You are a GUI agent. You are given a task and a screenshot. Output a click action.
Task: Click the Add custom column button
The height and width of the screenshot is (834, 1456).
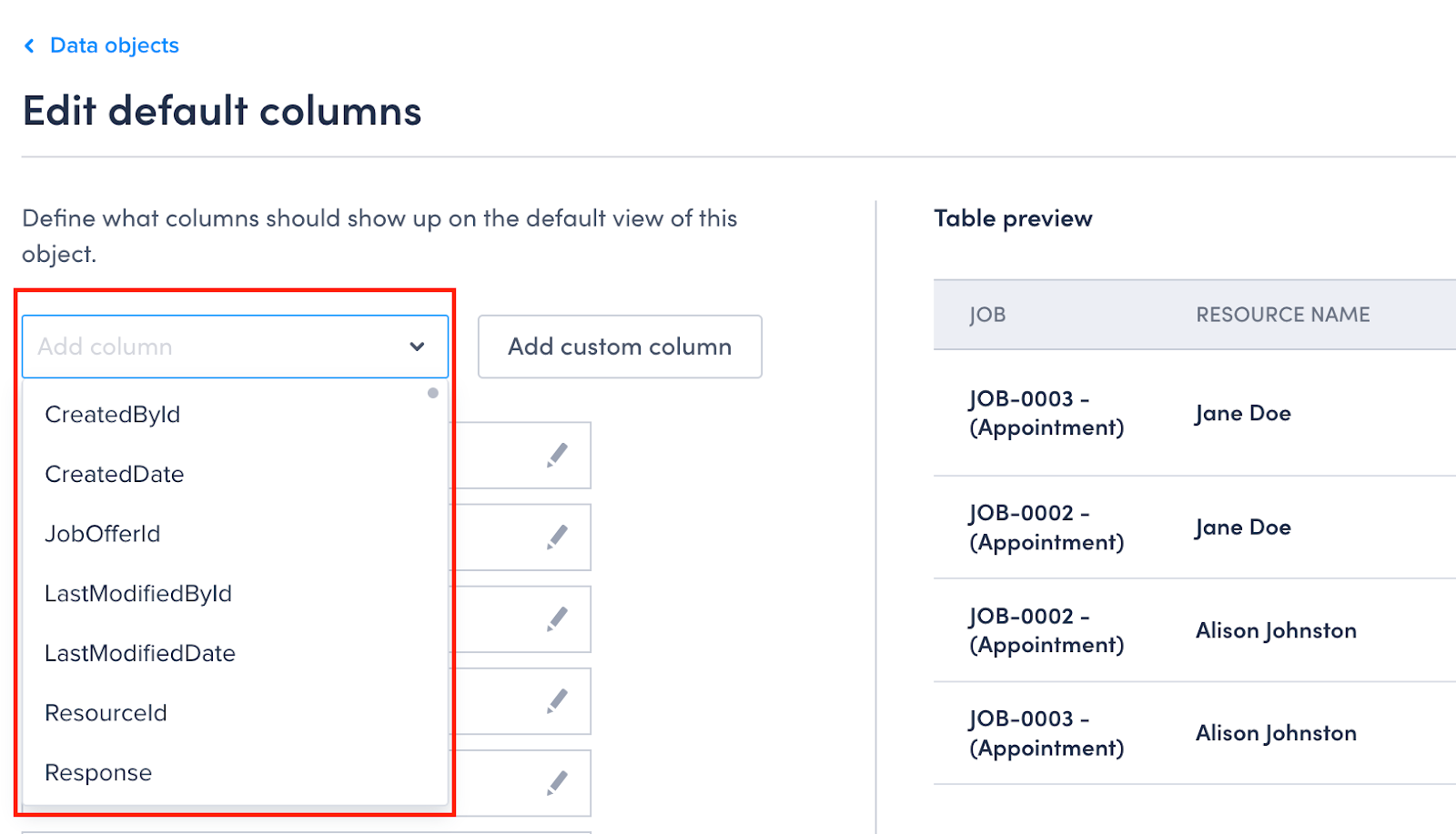pyautogui.click(x=620, y=347)
